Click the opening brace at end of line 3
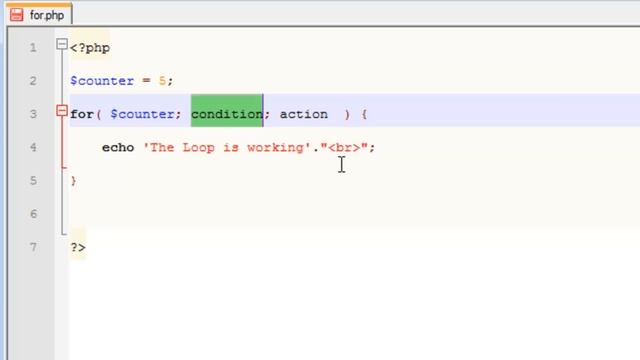The image size is (640, 360). point(364,114)
